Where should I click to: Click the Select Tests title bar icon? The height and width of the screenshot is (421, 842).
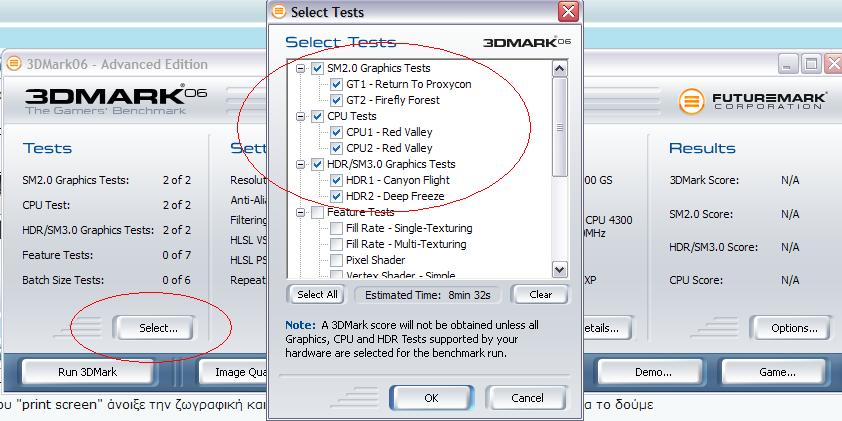[279, 11]
